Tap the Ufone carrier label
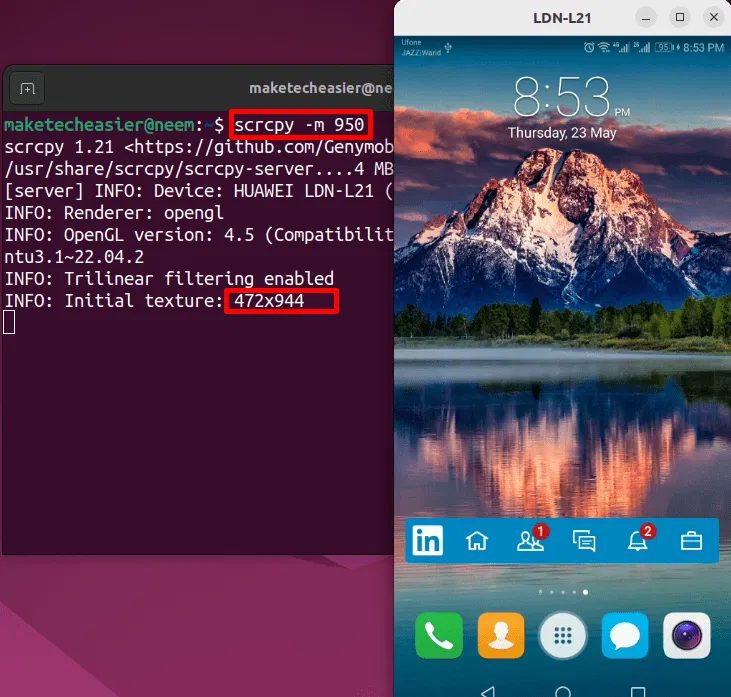731x697 pixels. (x=411, y=42)
